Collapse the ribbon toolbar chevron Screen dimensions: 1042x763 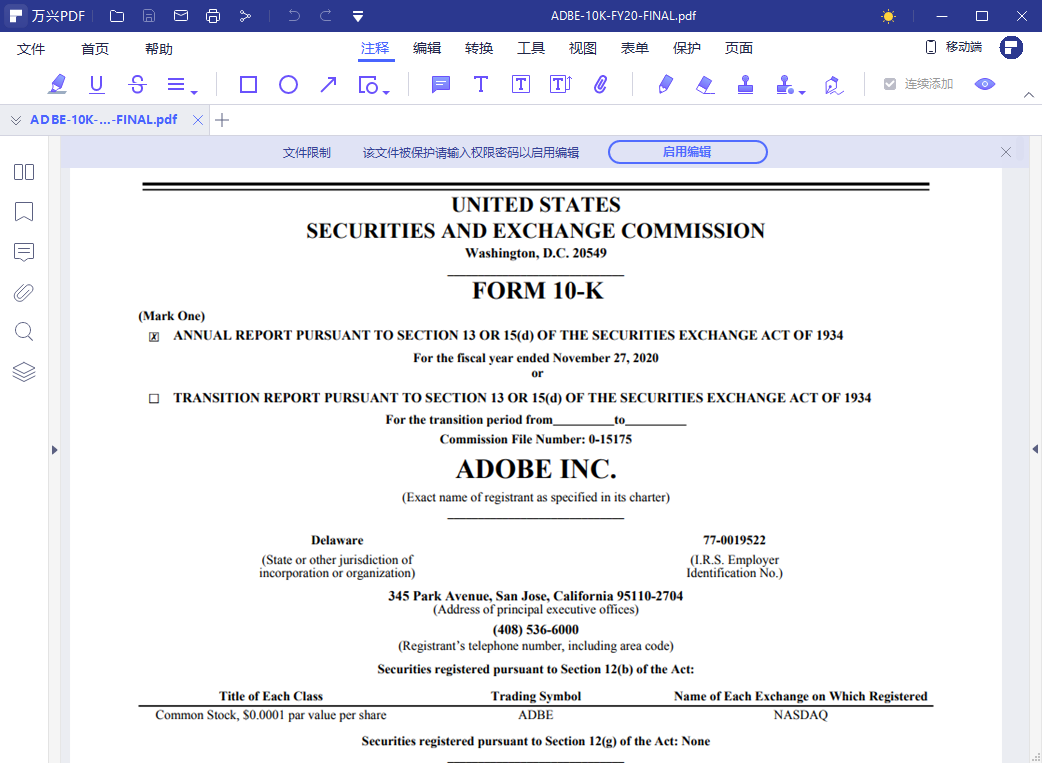pyautogui.click(x=1028, y=94)
